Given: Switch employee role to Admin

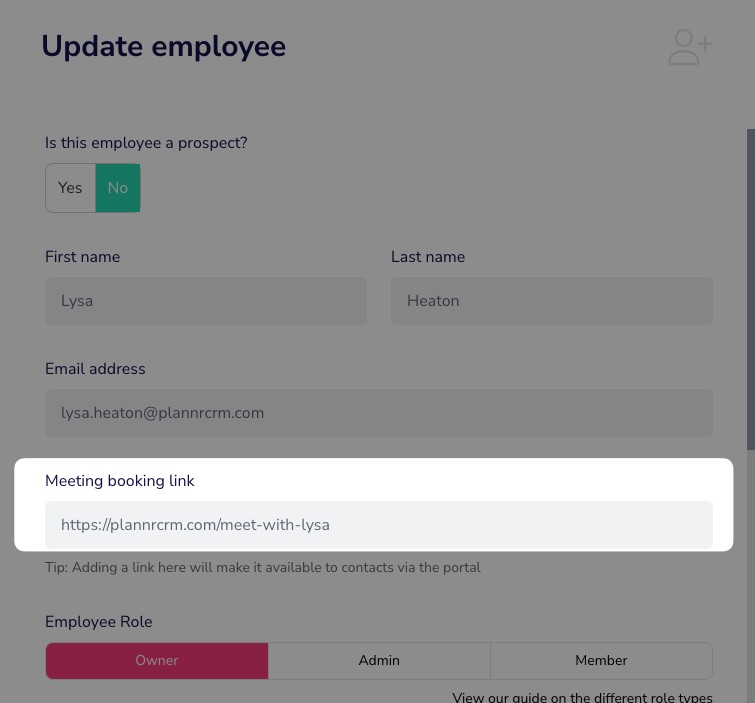Looking at the screenshot, I should [x=379, y=661].
